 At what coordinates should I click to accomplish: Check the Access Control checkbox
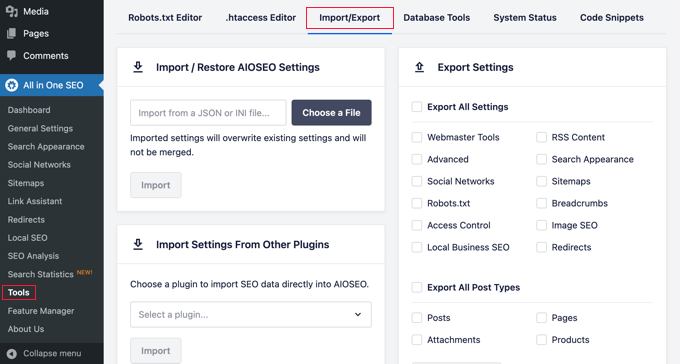pyautogui.click(x=417, y=225)
